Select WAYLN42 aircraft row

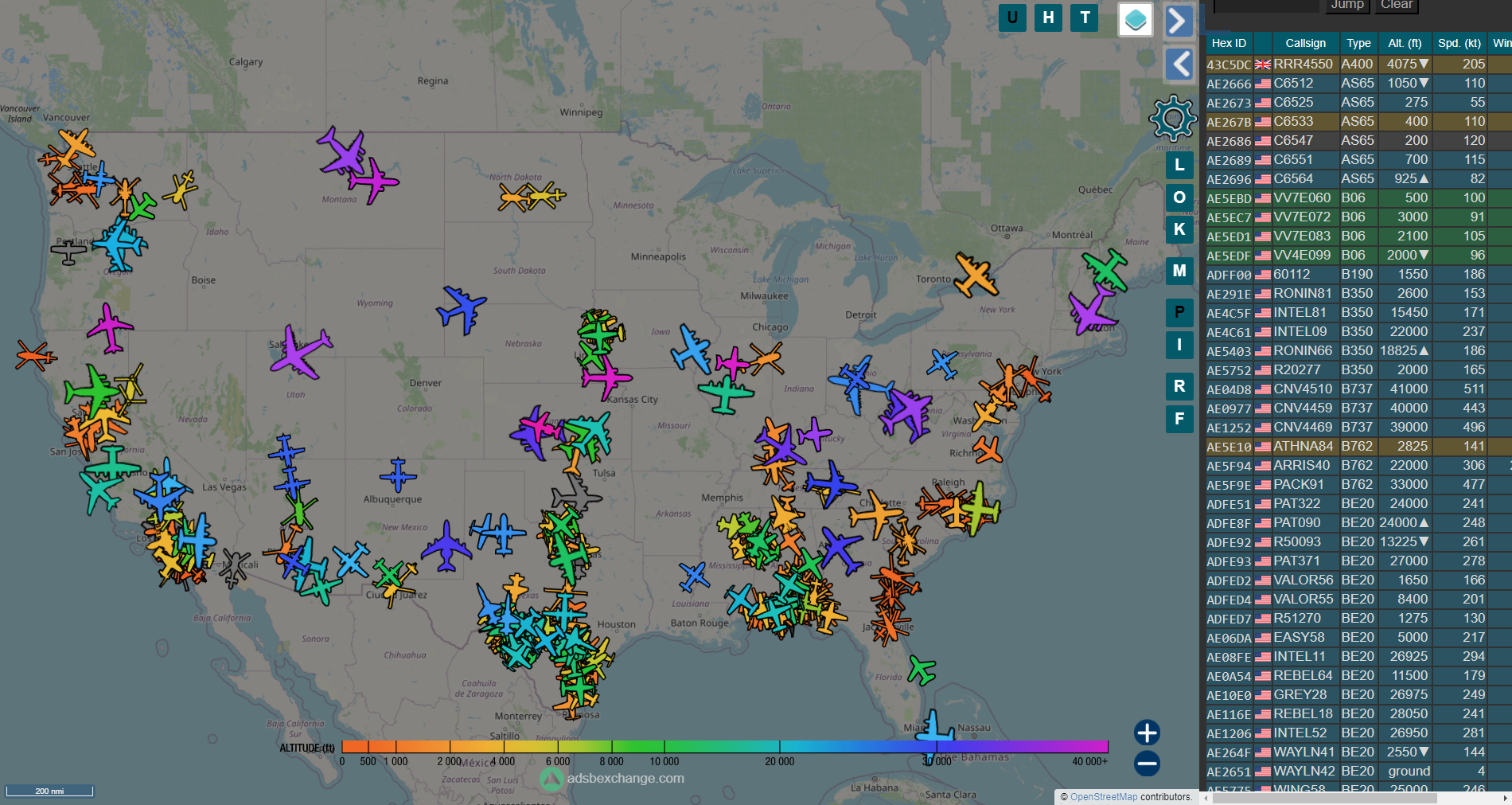coord(1358,771)
